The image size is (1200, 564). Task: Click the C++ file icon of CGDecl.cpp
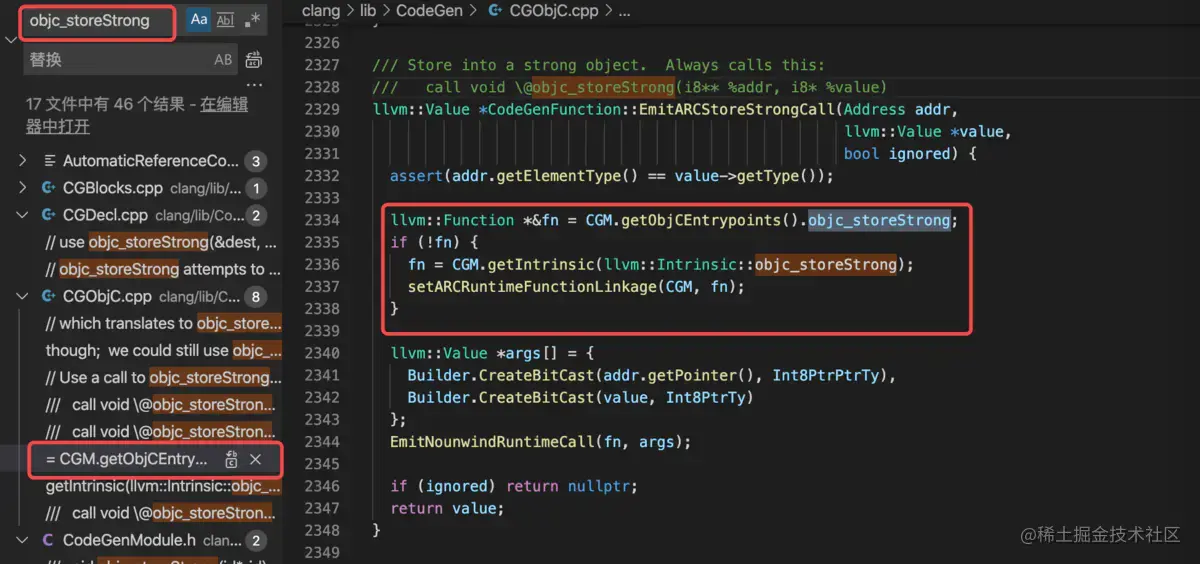click(49, 215)
